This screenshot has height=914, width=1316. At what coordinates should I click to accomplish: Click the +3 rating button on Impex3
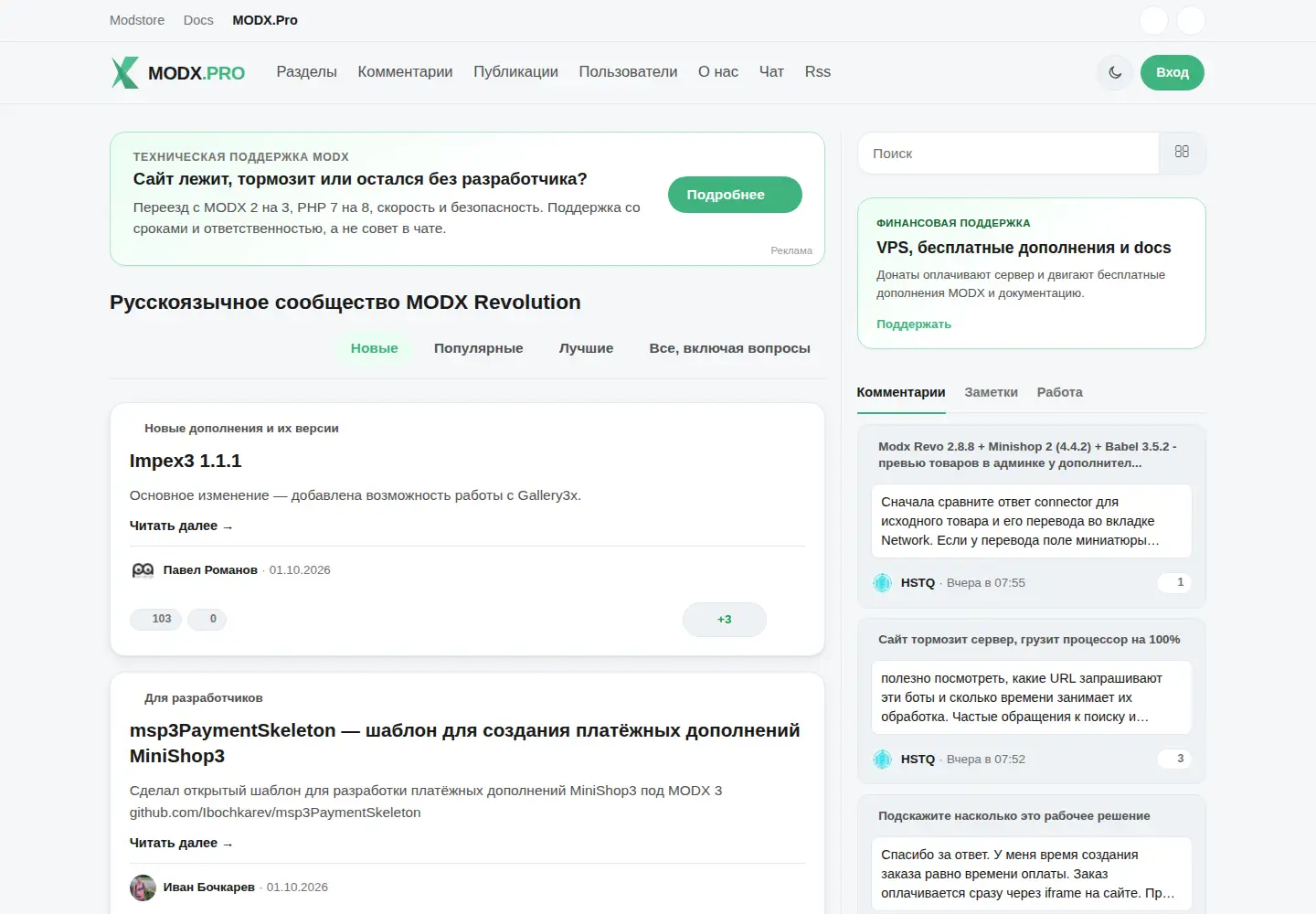(x=724, y=620)
